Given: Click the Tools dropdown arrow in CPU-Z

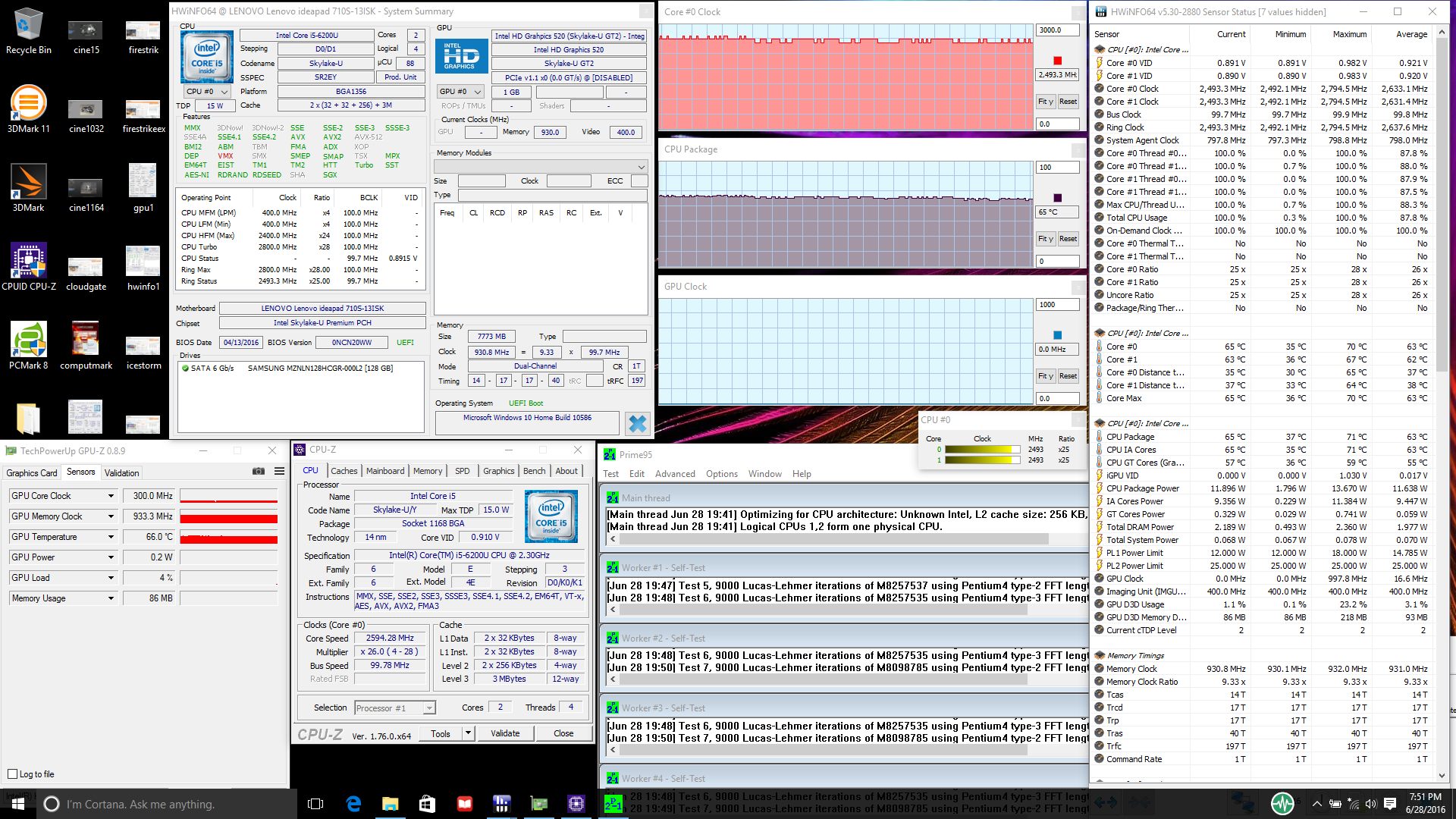Looking at the screenshot, I should click(468, 733).
